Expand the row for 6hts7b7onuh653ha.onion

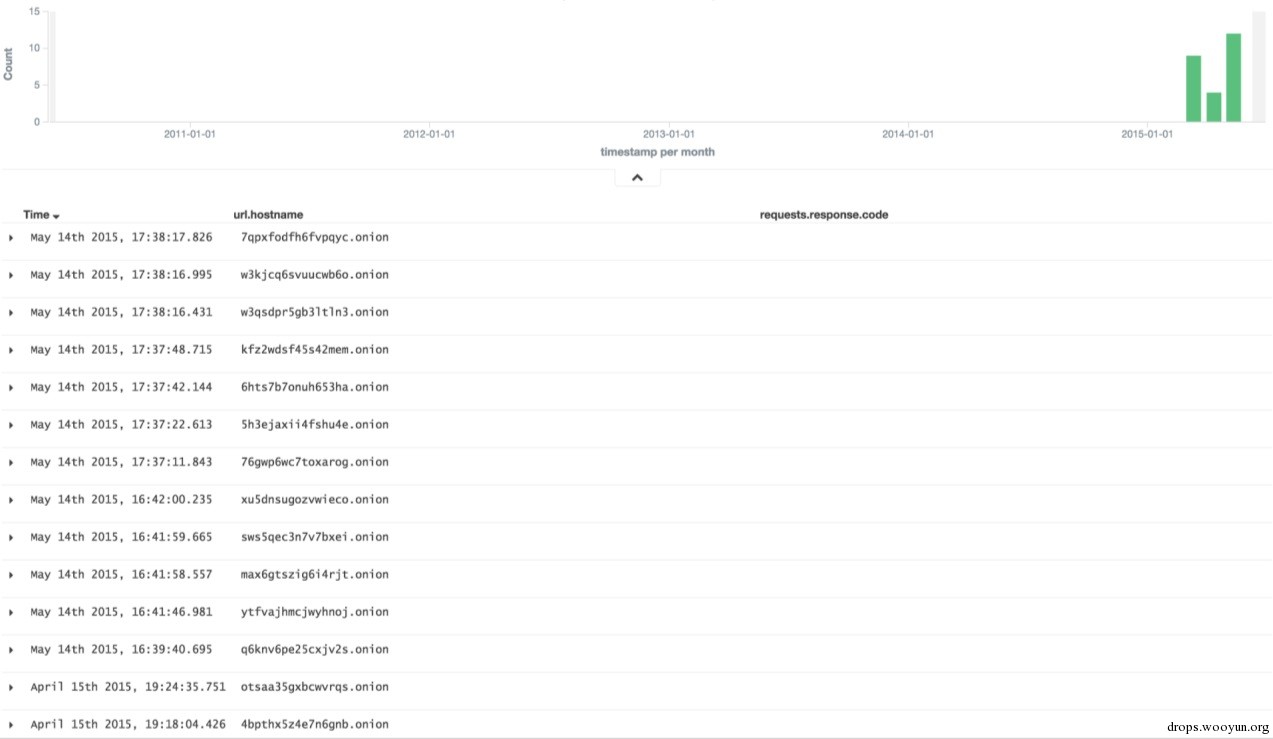11,388
